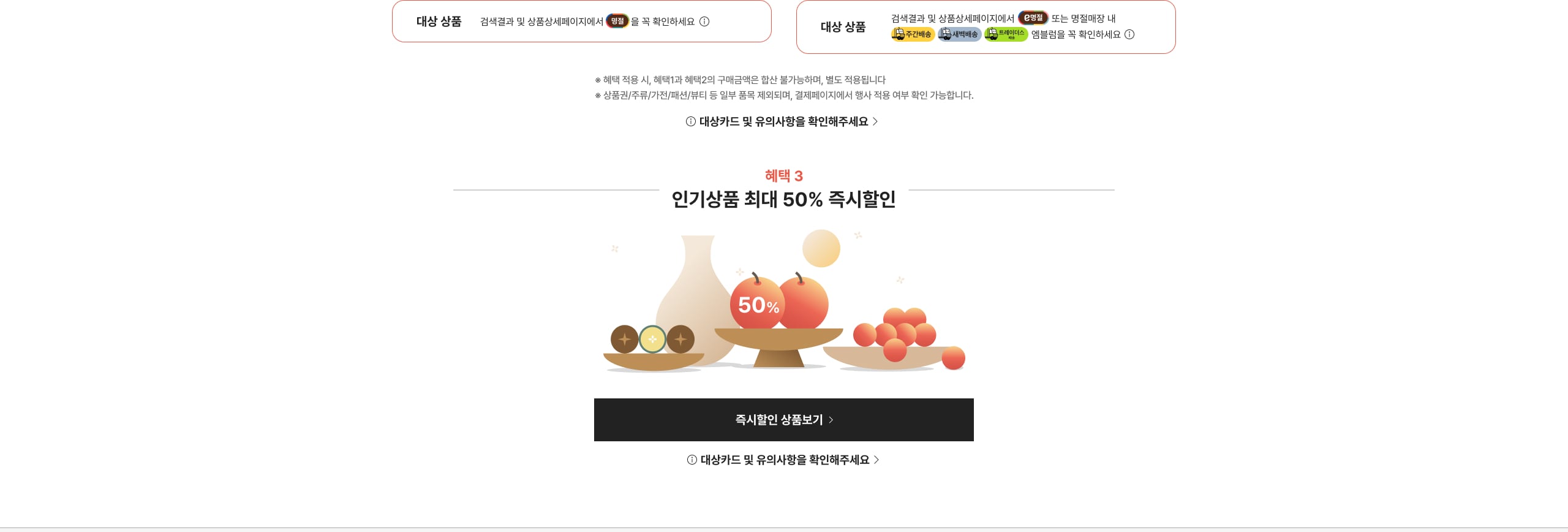Click the info circle before upper 대상카드 link
The image size is (1568, 532).
(691, 121)
